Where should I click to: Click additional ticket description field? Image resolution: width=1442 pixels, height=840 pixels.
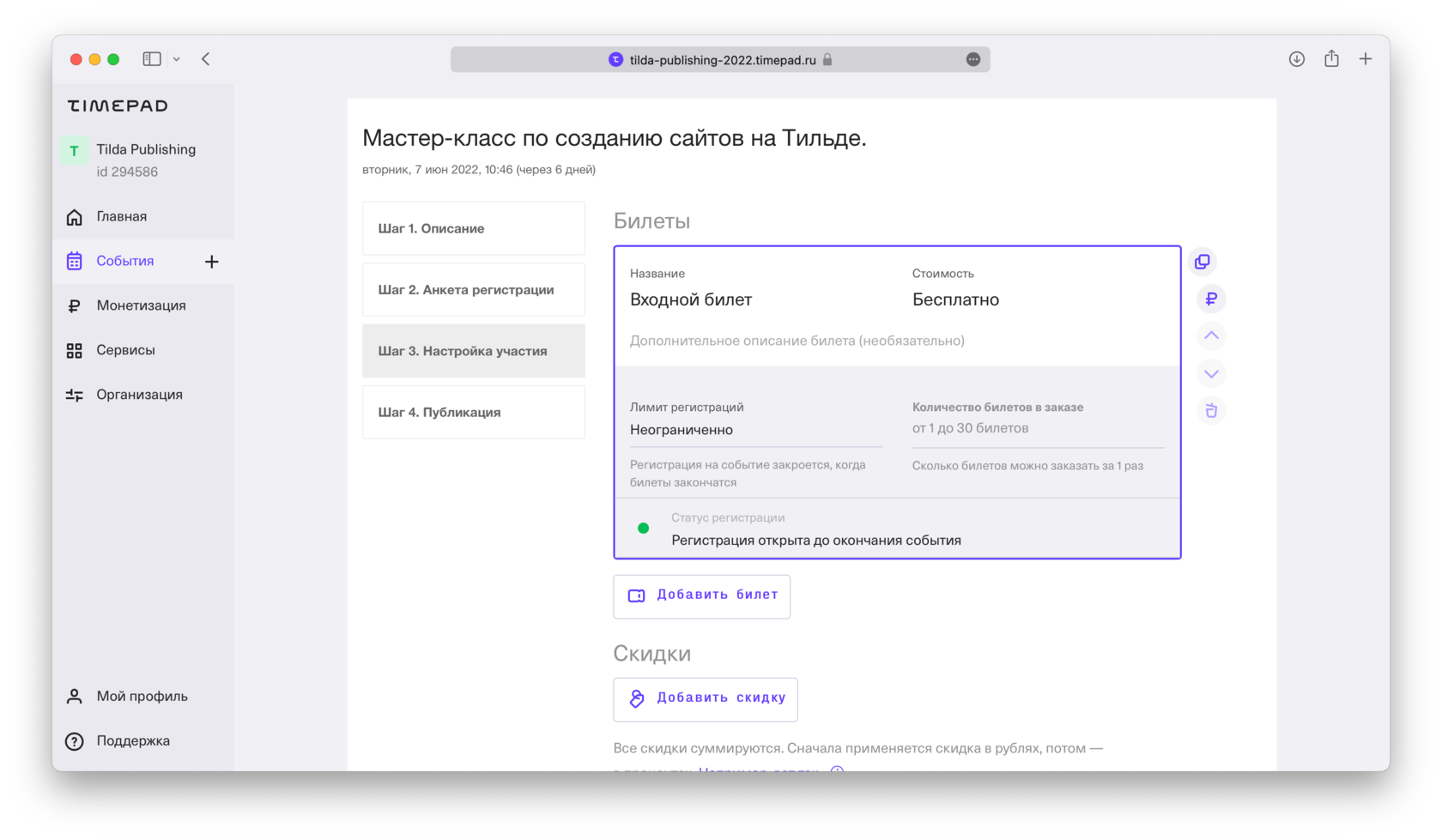coord(797,341)
